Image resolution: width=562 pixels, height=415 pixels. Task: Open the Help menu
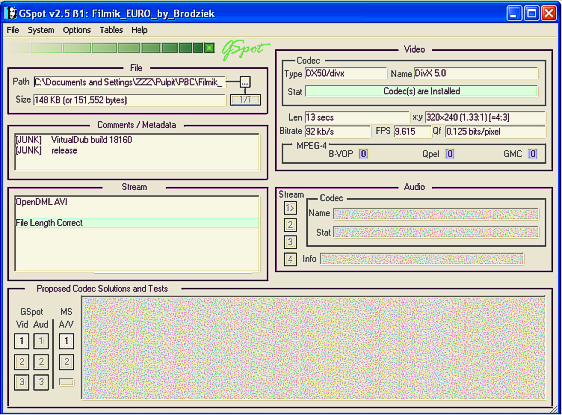click(x=139, y=30)
